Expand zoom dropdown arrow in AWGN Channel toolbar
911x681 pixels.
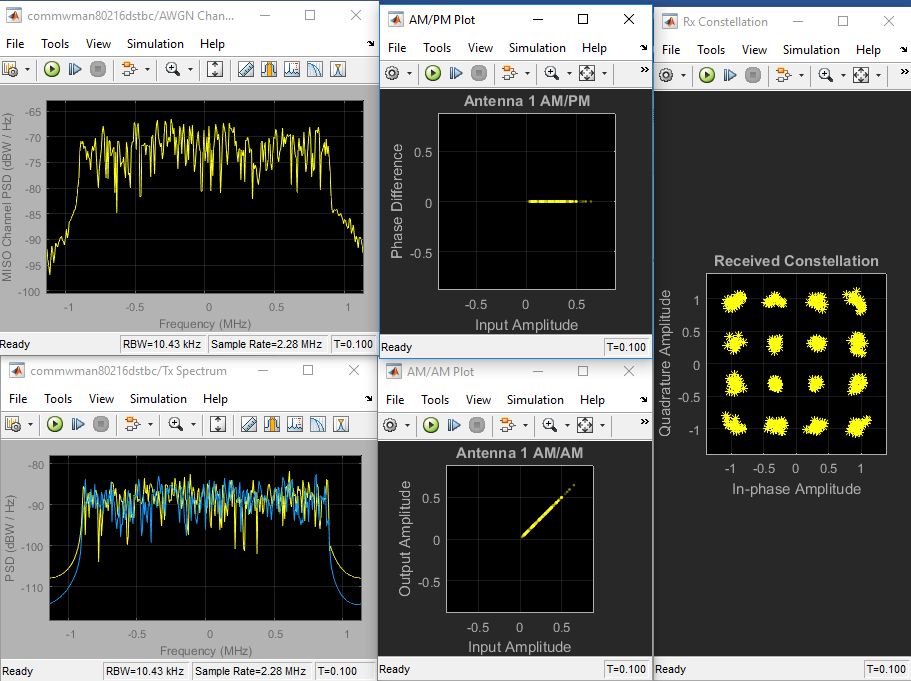[x=190, y=70]
